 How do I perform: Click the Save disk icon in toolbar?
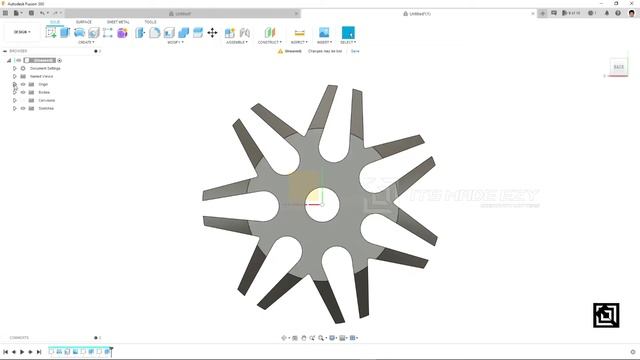tap(31, 13)
